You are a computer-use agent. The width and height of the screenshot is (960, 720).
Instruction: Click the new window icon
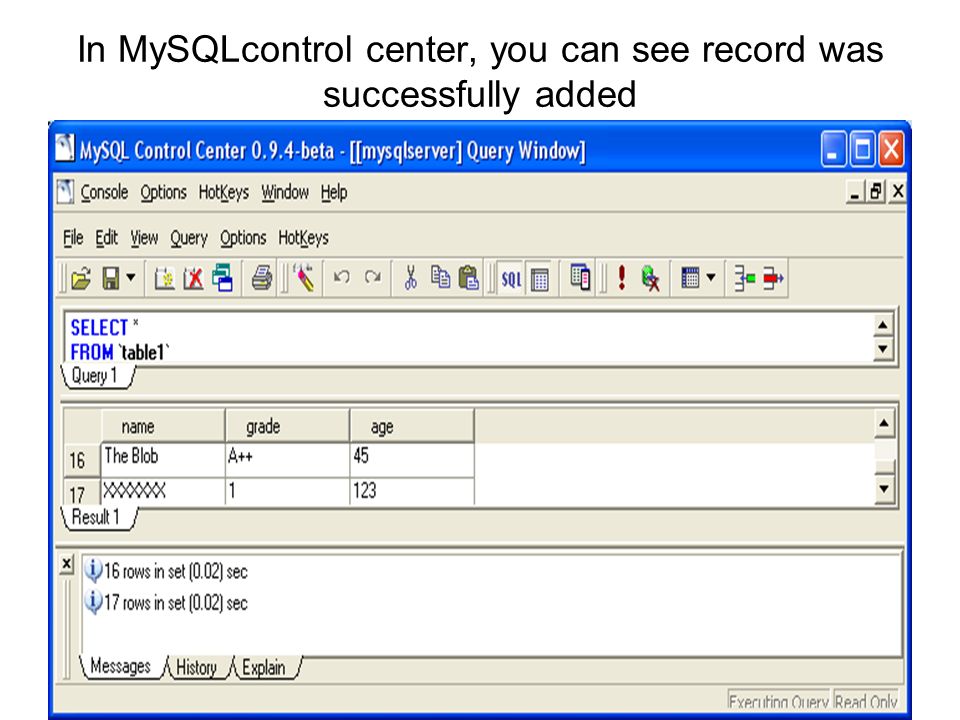(222, 278)
